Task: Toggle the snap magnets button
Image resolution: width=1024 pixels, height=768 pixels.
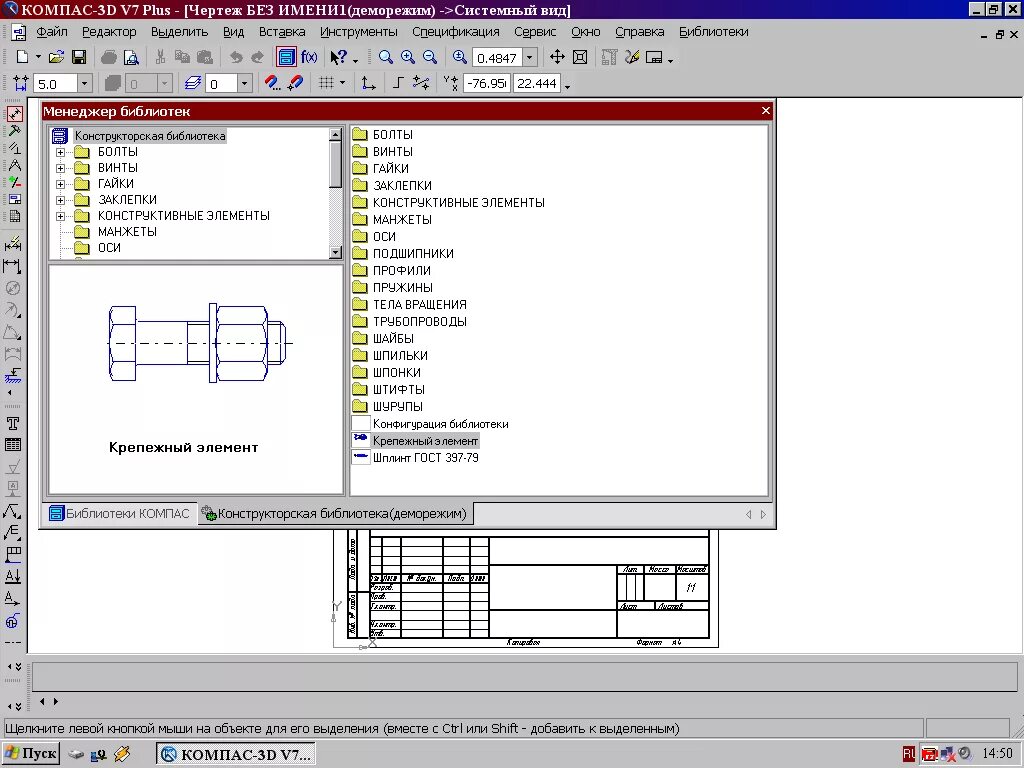Action: point(272,83)
